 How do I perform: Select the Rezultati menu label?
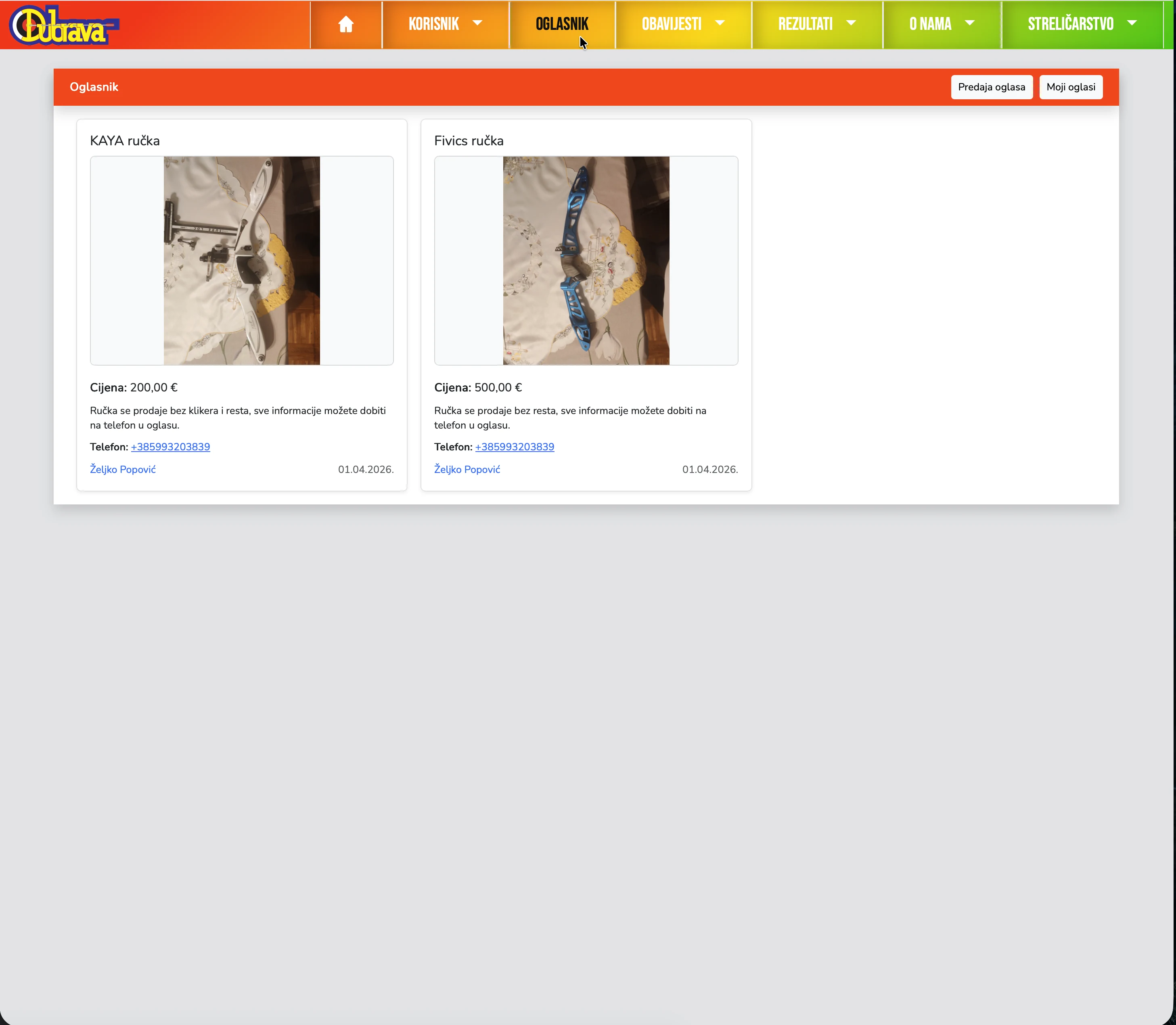tap(806, 24)
